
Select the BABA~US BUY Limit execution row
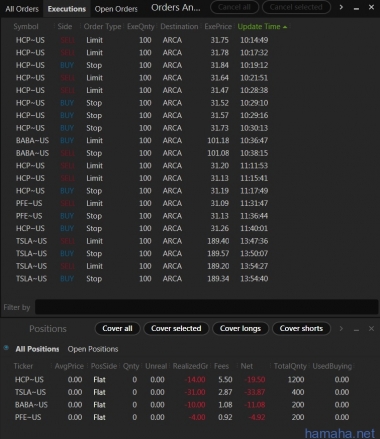coord(142,140)
